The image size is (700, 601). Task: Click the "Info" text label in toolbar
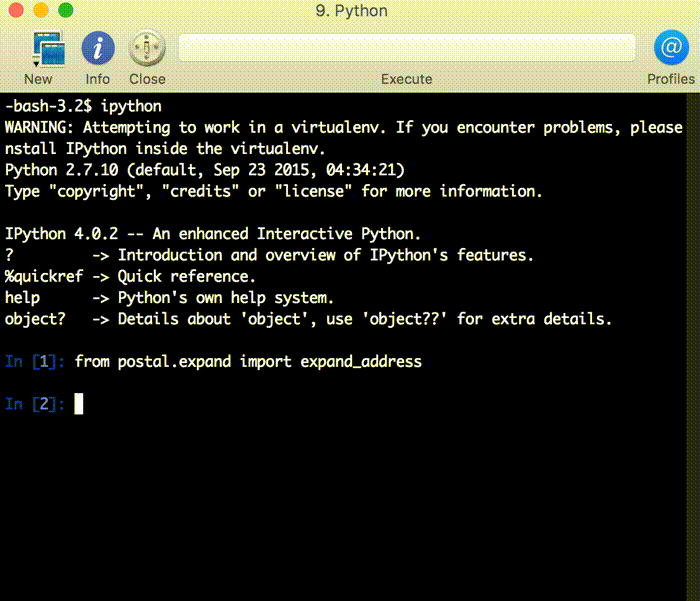point(97,79)
